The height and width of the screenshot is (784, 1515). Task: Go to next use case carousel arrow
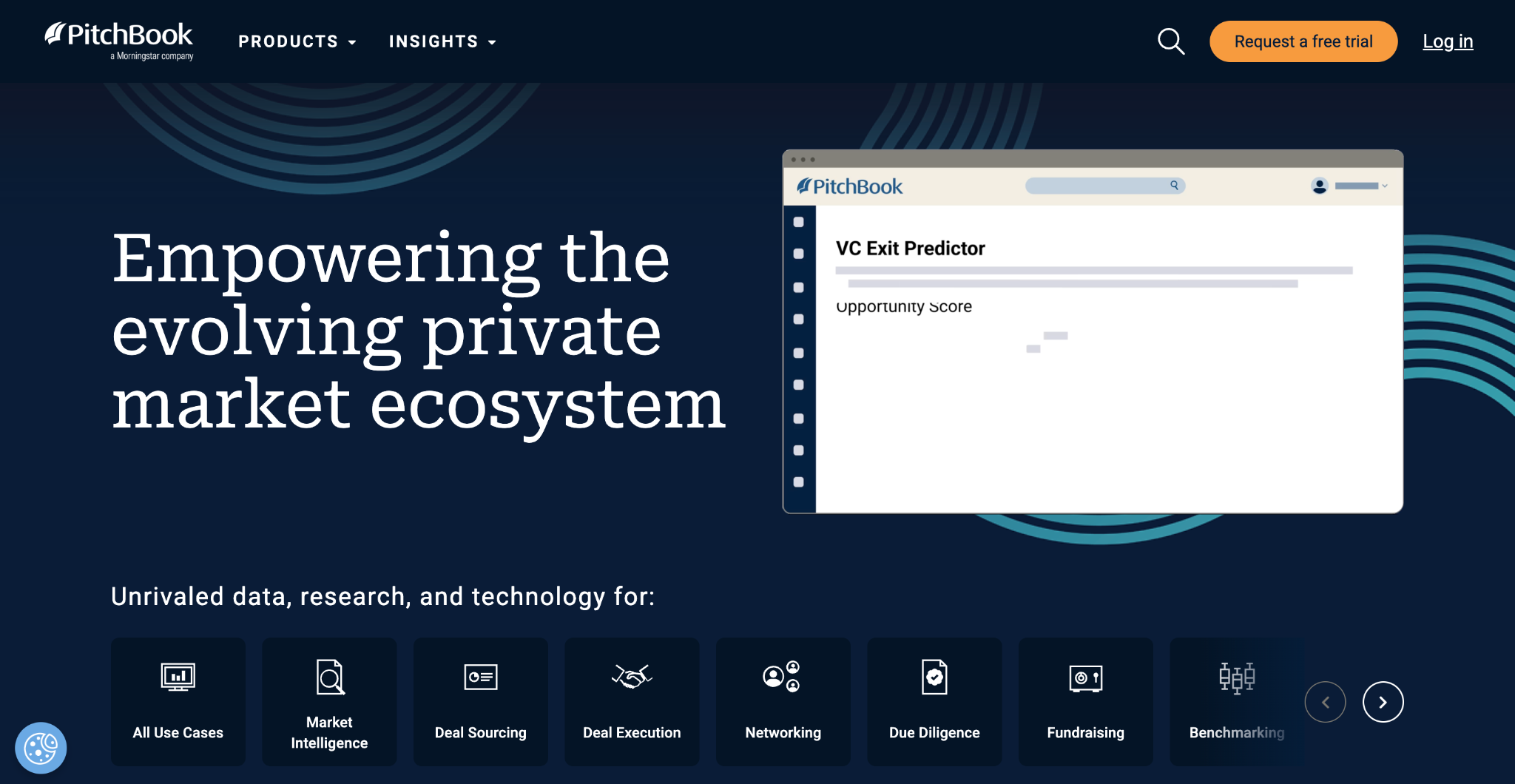1383,702
